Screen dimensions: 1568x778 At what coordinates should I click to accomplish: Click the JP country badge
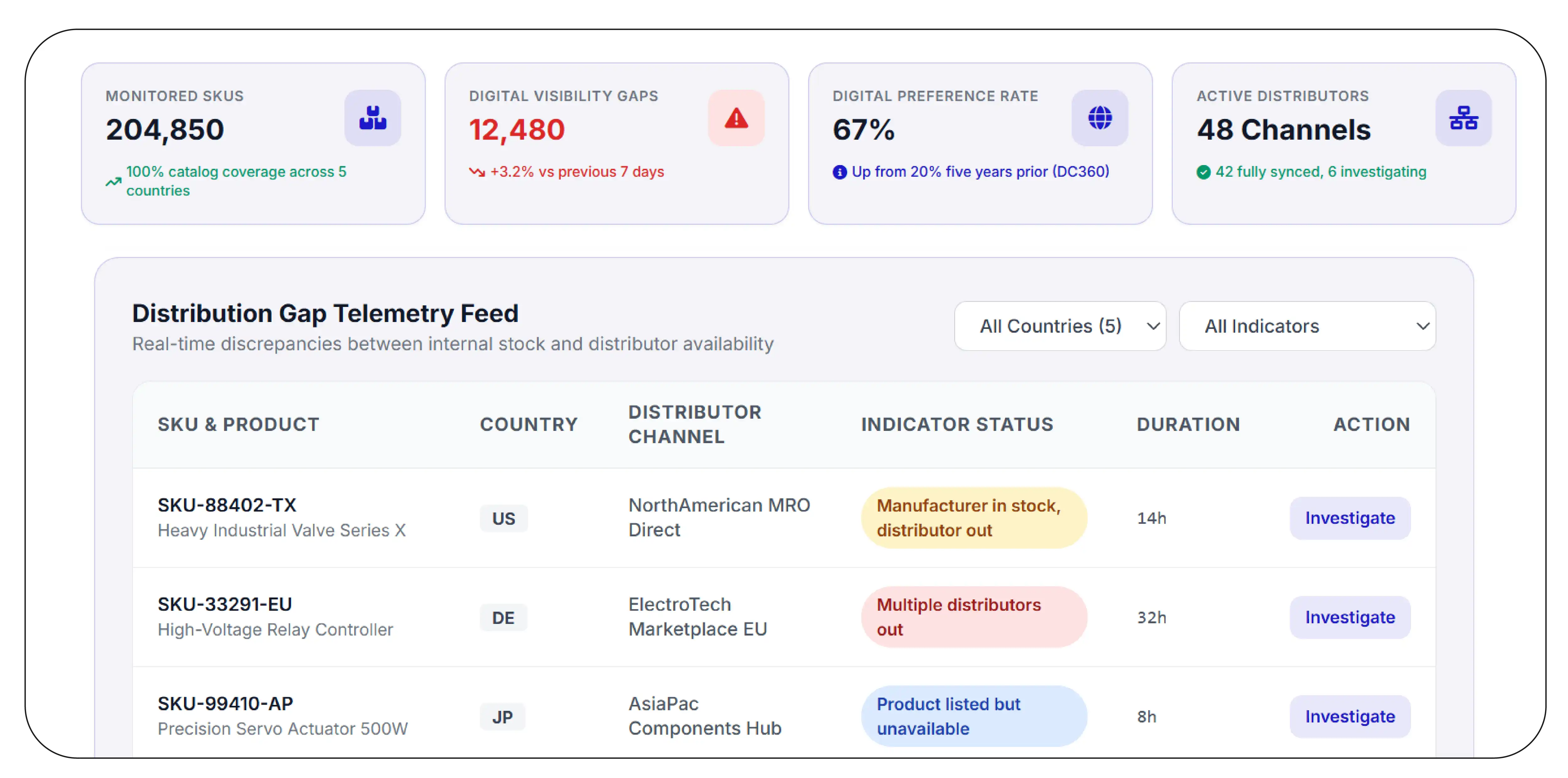point(502,716)
